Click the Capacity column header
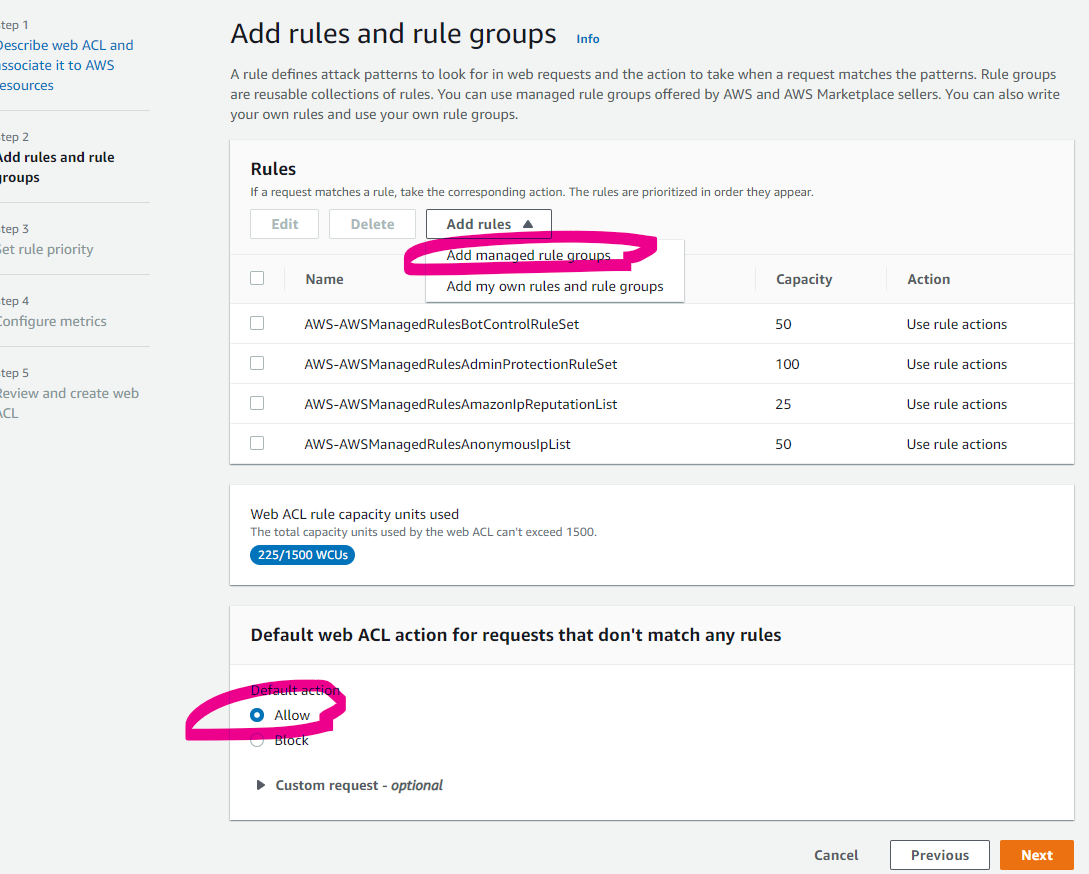 click(804, 279)
